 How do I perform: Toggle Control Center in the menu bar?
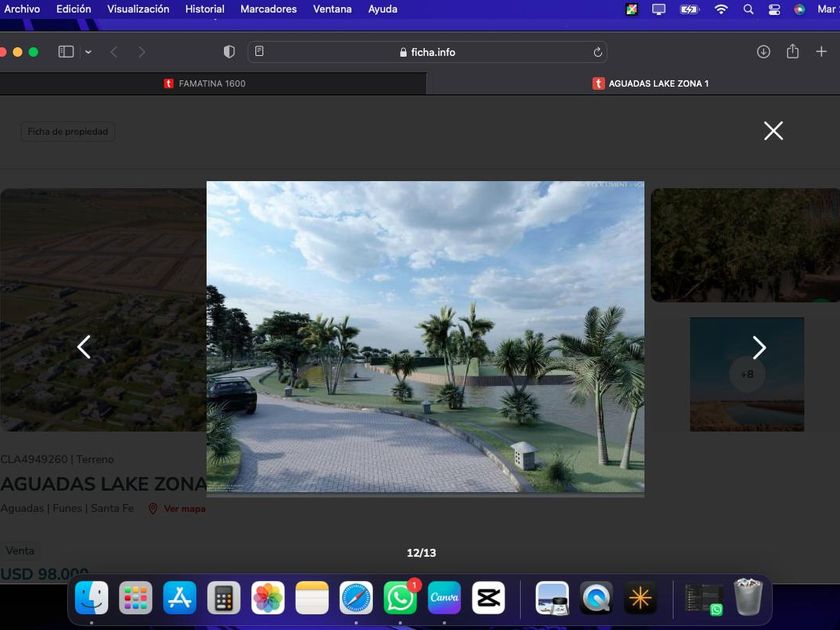point(774,9)
